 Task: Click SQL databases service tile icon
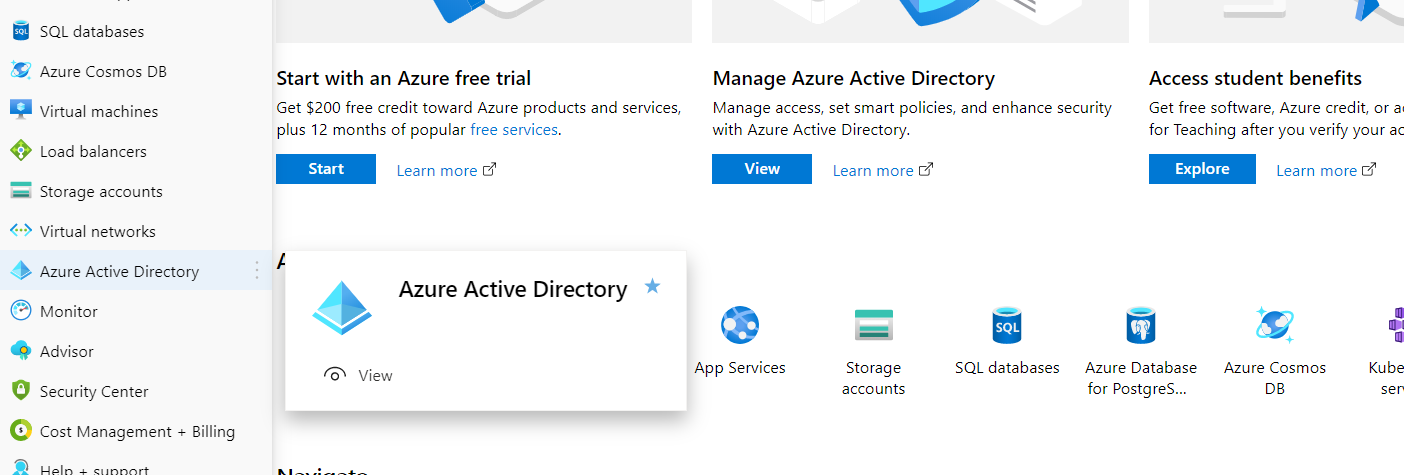click(x=1007, y=325)
